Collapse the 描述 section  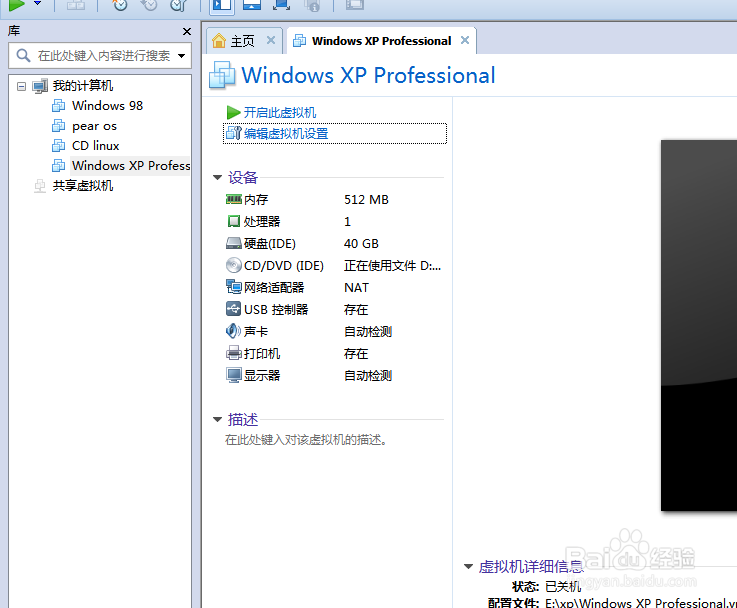(217, 420)
